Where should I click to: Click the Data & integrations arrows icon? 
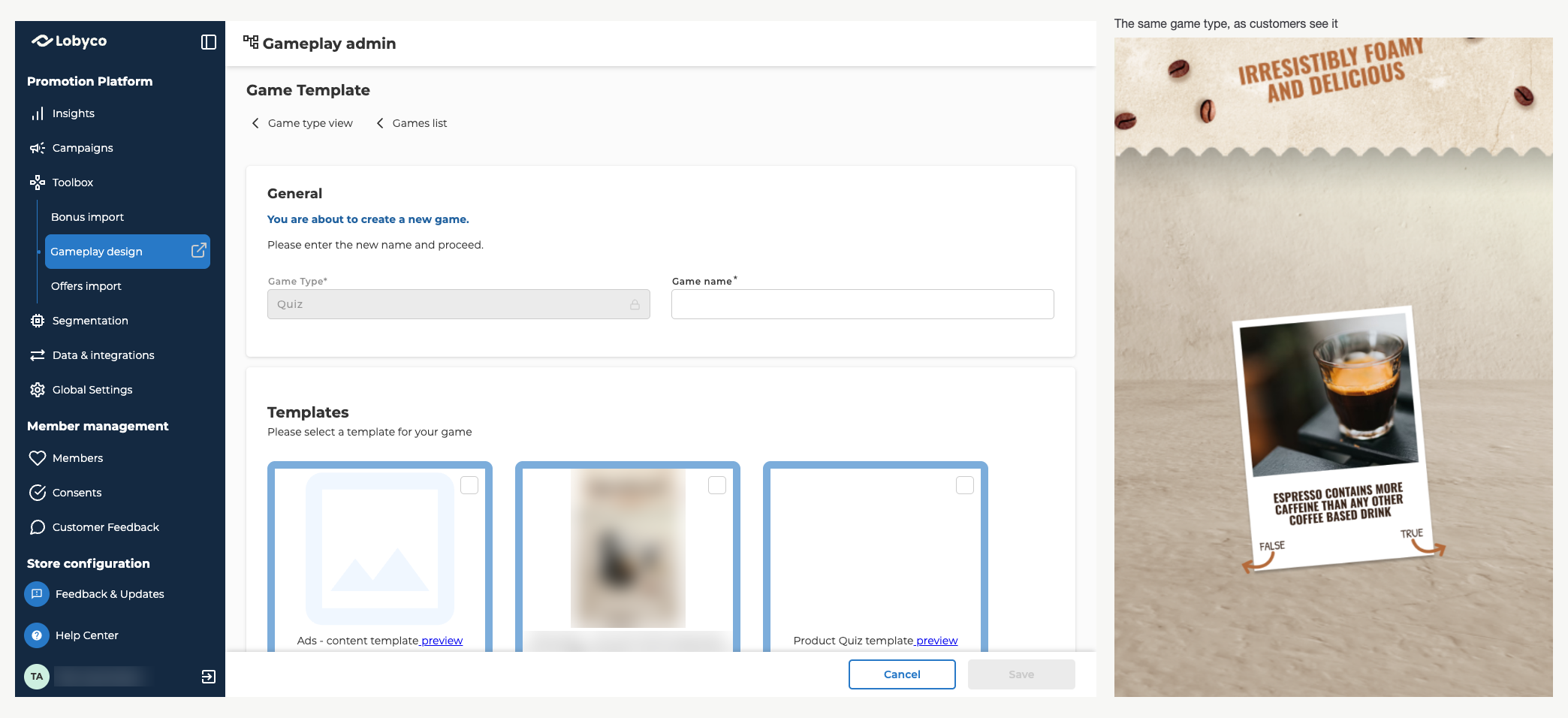[38, 355]
